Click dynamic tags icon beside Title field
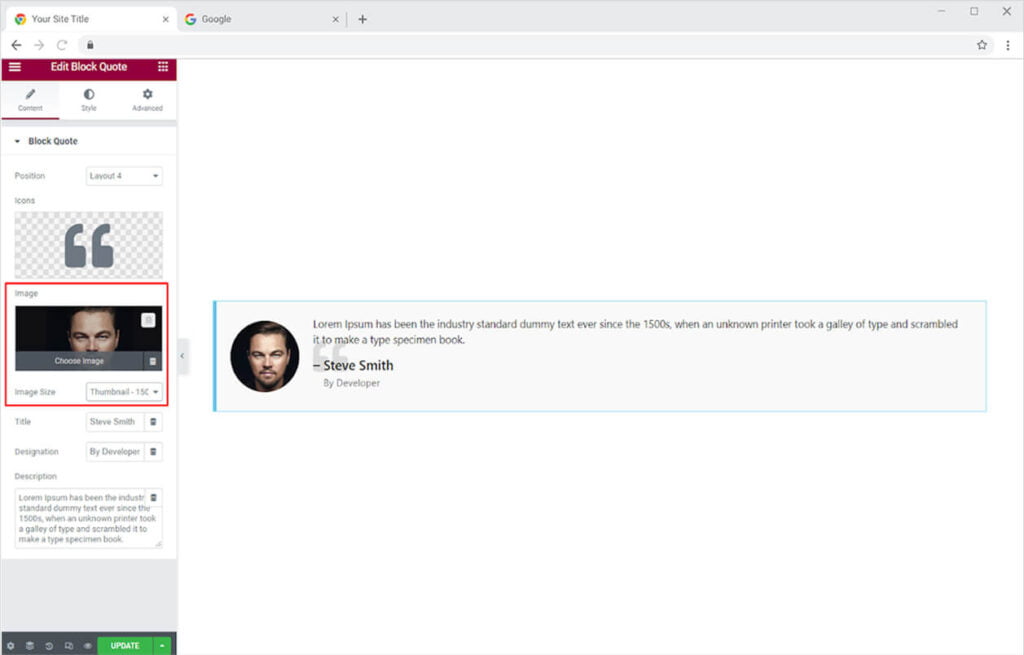Image resolution: width=1024 pixels, height=655 pixels. pos(153,422)
